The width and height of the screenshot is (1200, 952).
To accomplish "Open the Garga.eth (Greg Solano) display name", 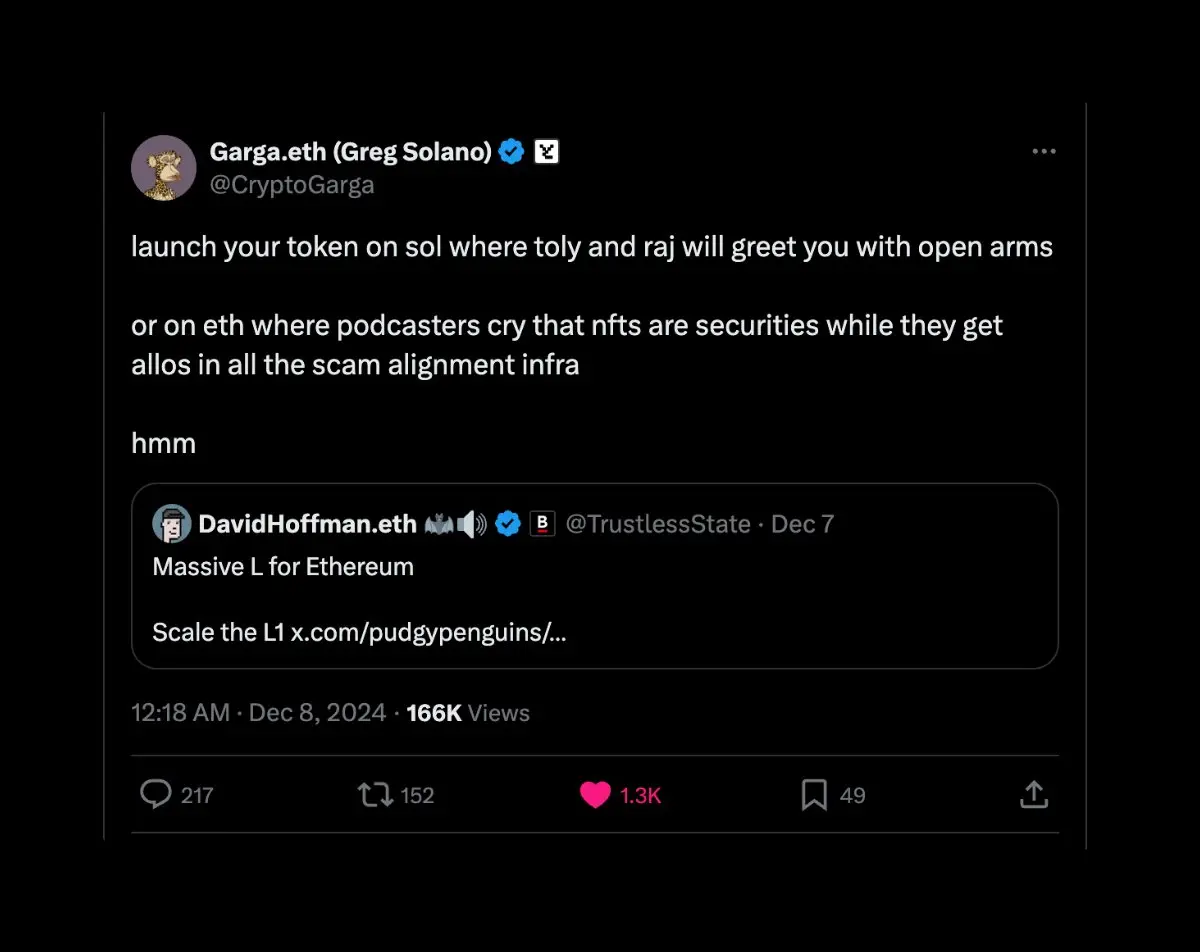I will (x=350, y=152).
